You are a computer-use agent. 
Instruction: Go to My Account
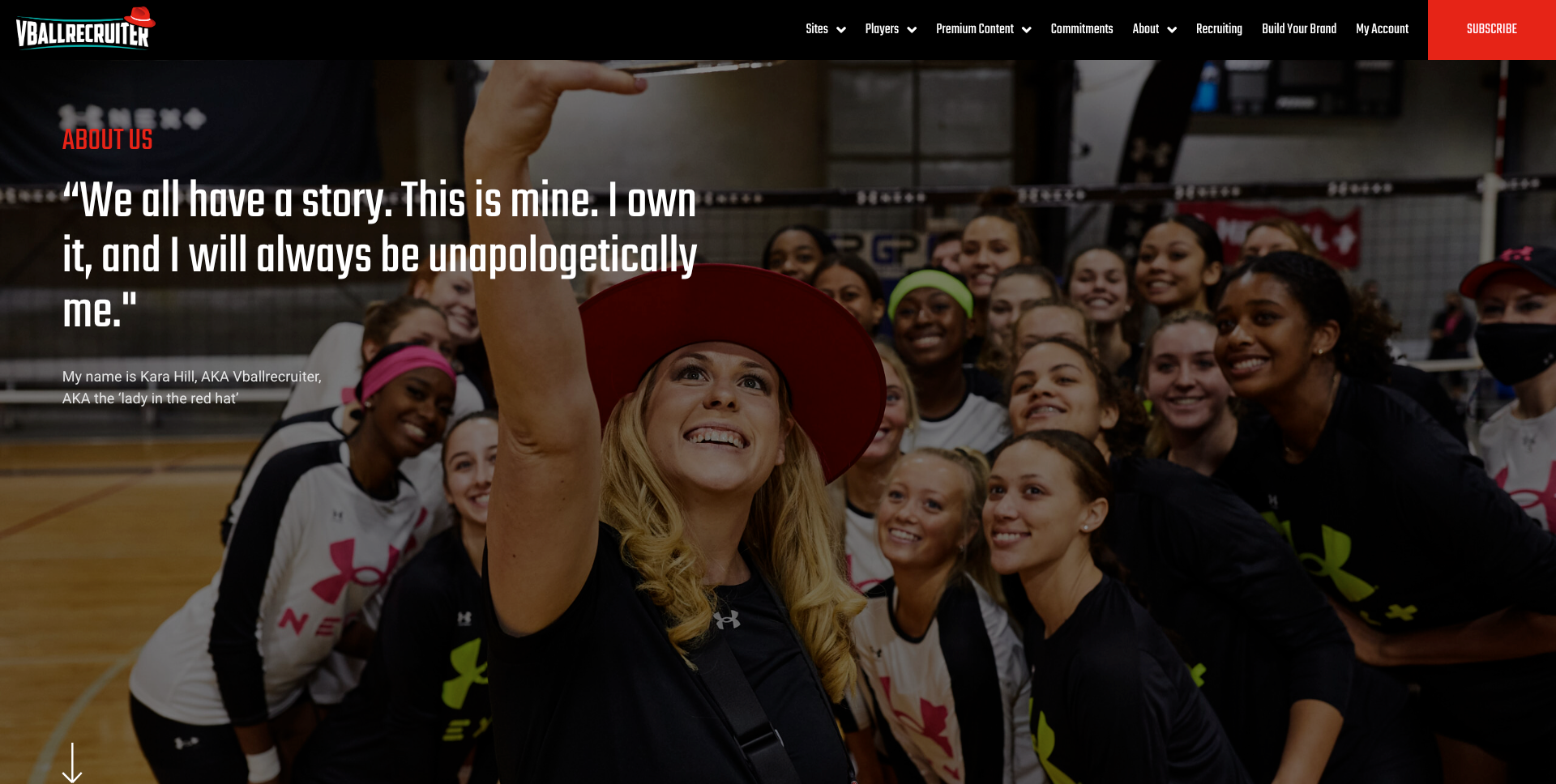tap(1383, 29)
